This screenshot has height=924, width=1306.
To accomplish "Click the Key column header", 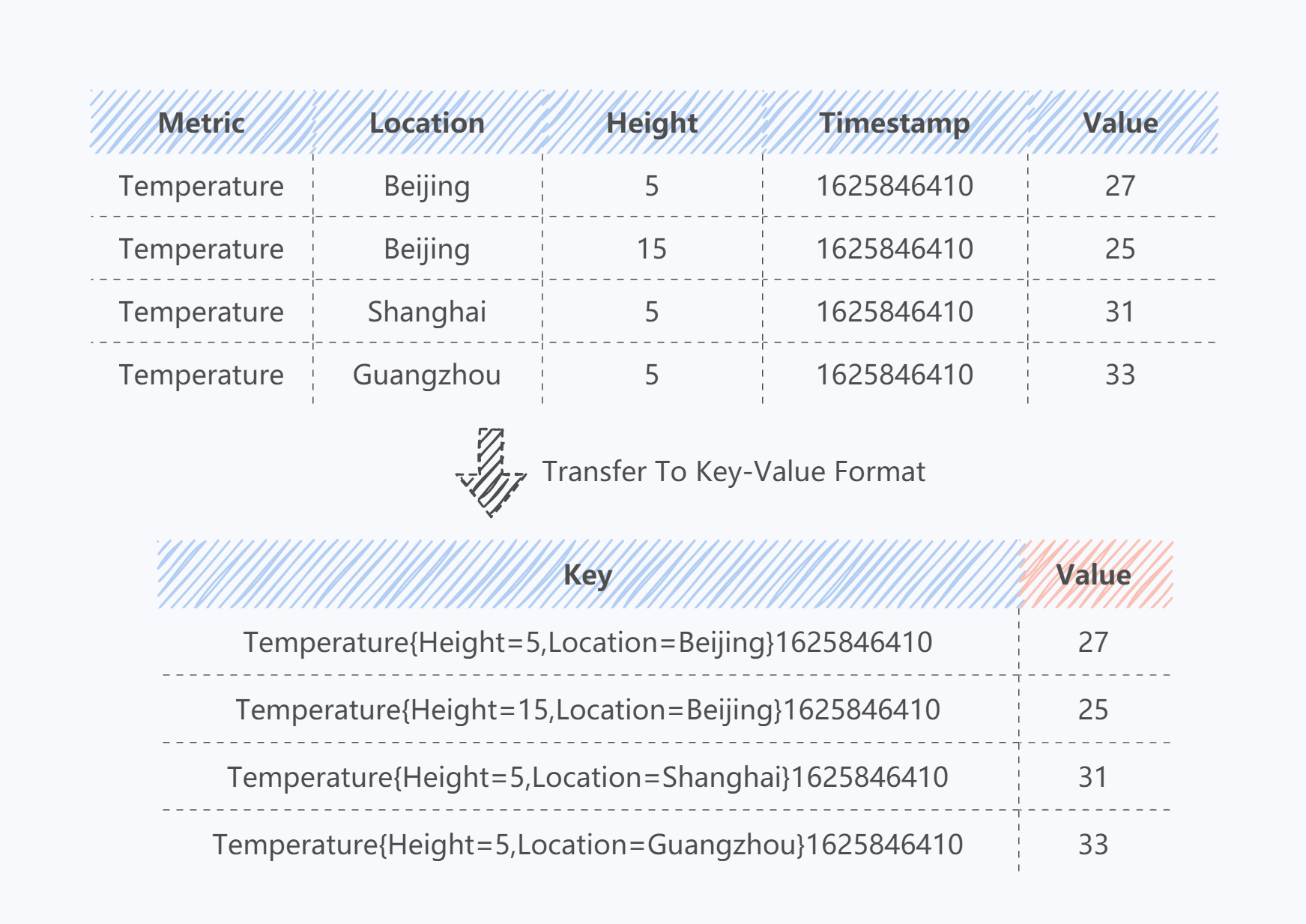I will [587, 575].
